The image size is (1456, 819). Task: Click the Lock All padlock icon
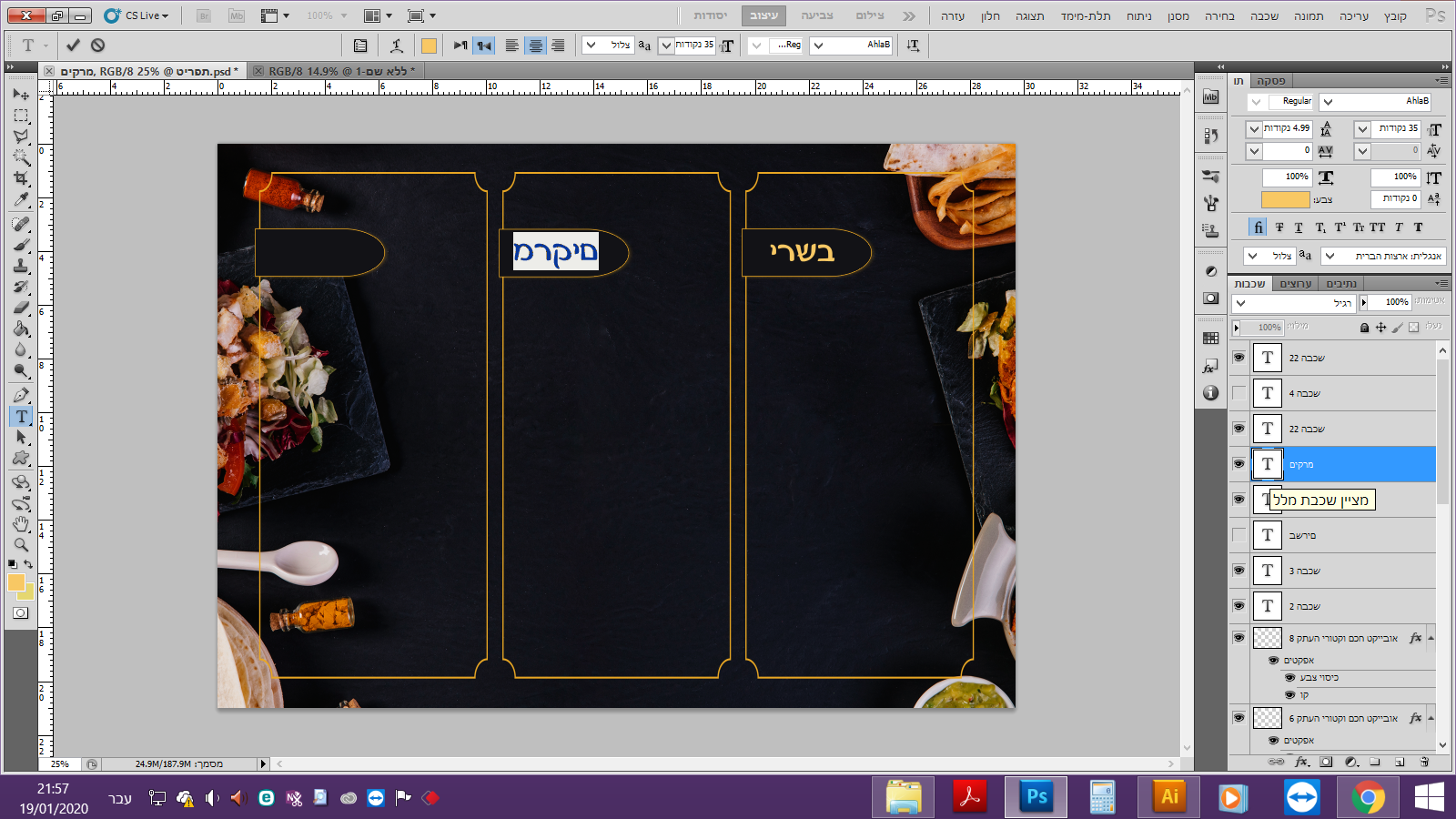[x=1364, y=328]
